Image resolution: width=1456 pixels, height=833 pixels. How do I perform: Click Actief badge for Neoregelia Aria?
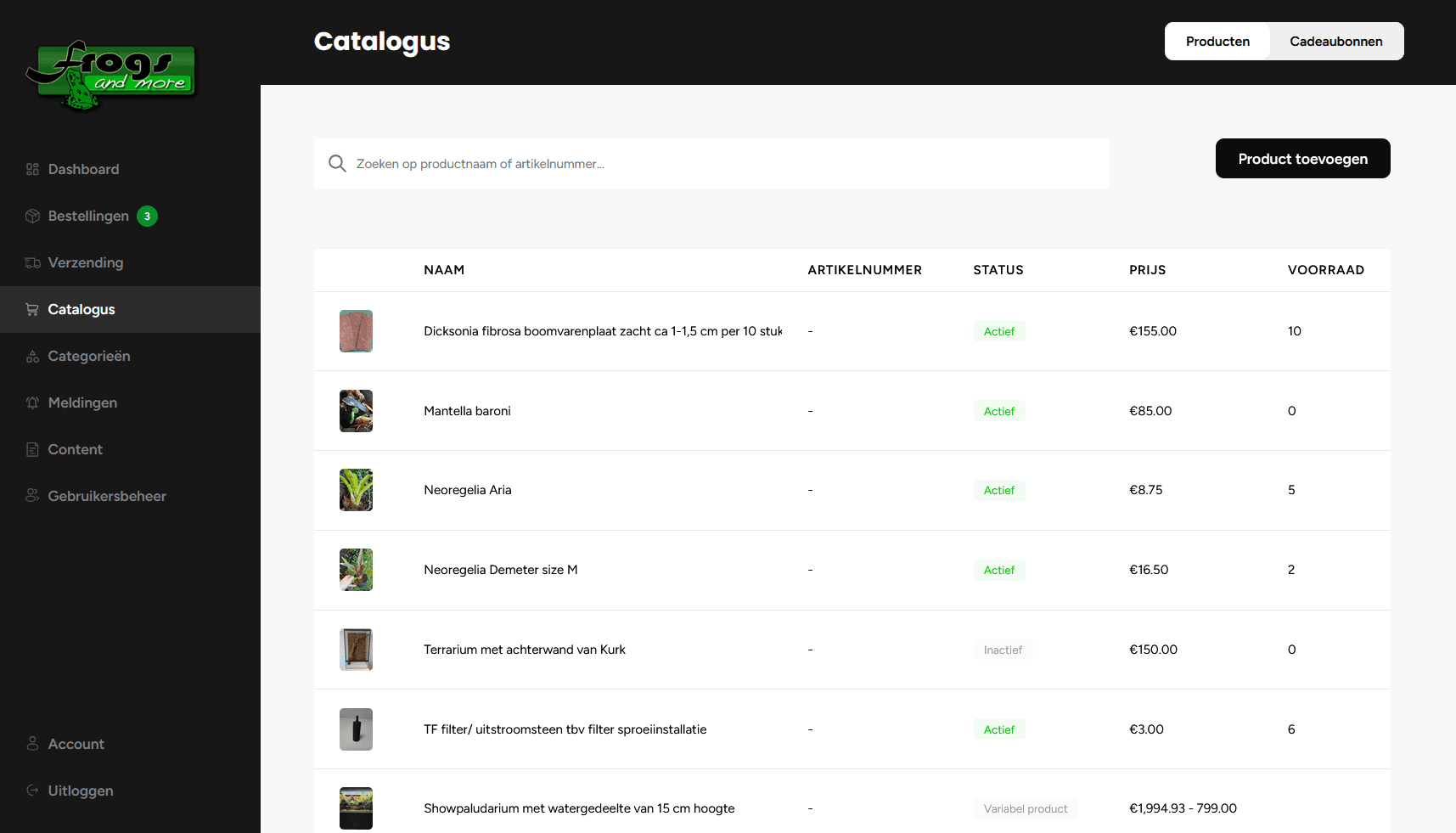999,490
